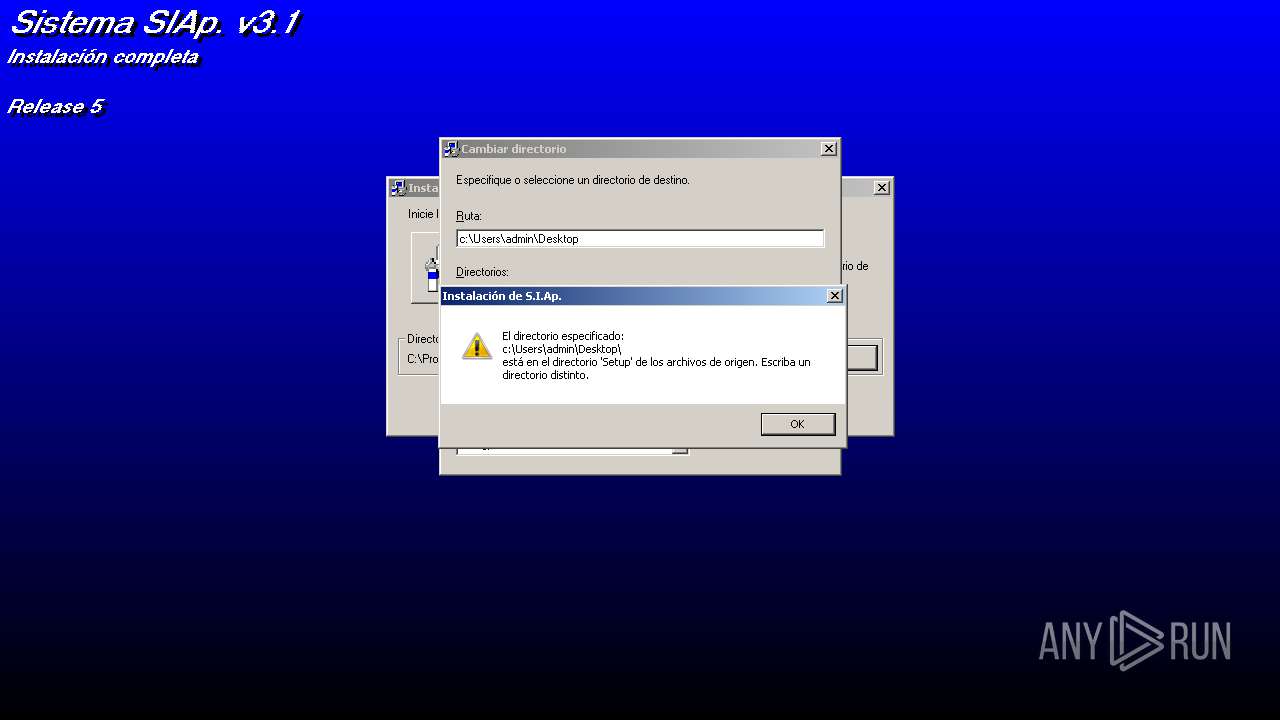Click the 'Especifique o seleccione un directorio' instruction text
Image resolution: width=1280 pixels, height=720 pixels.
click(x=573, y=180)
